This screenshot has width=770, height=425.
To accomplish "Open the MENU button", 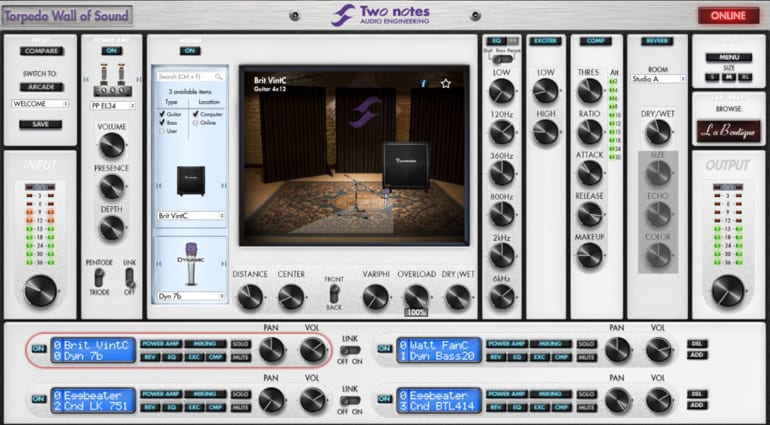I will [x=727, y=57].
